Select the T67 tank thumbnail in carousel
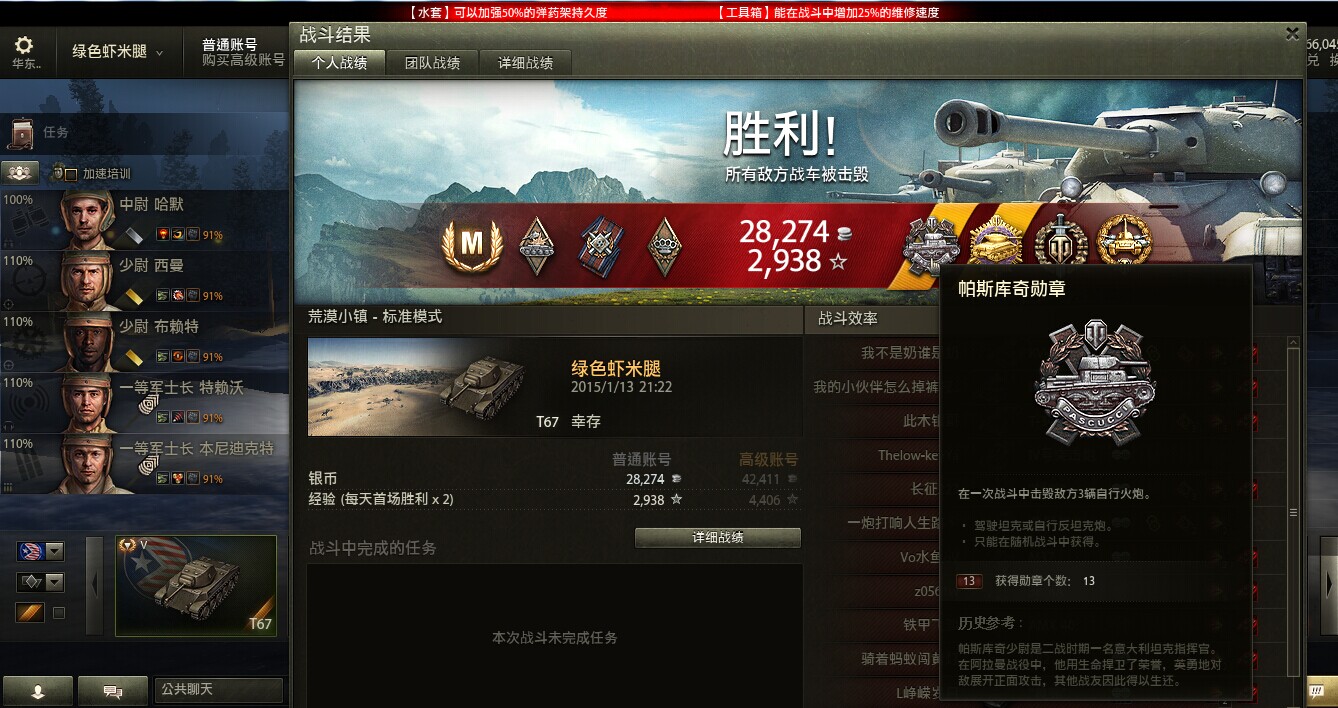The height and width of the screenshot is (708, 1338). [196, 586]
